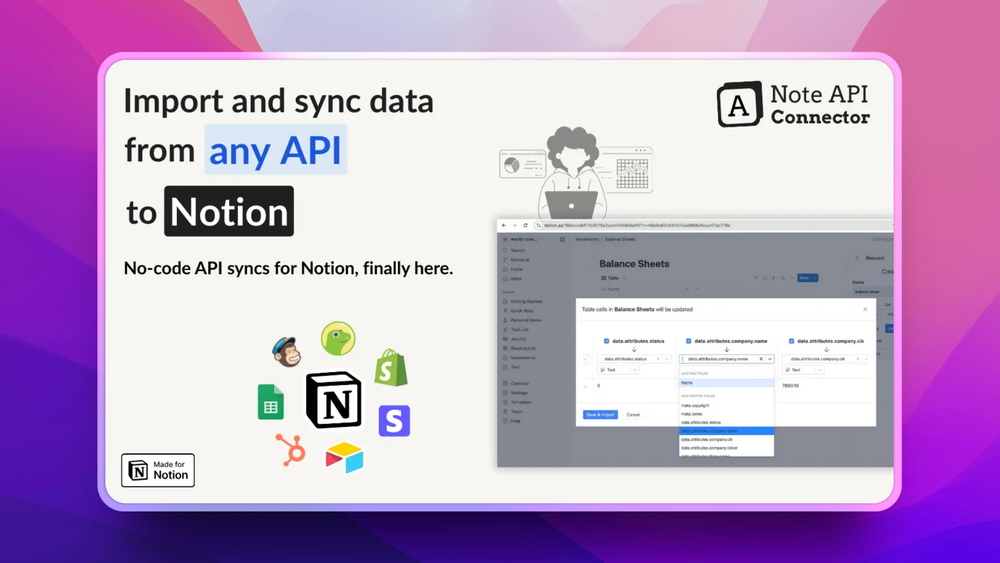The height and width of the screenshot is (563, 1000).
Task: Click the browser back arrow
Action: pyautogui.click(x=504, y=225)
